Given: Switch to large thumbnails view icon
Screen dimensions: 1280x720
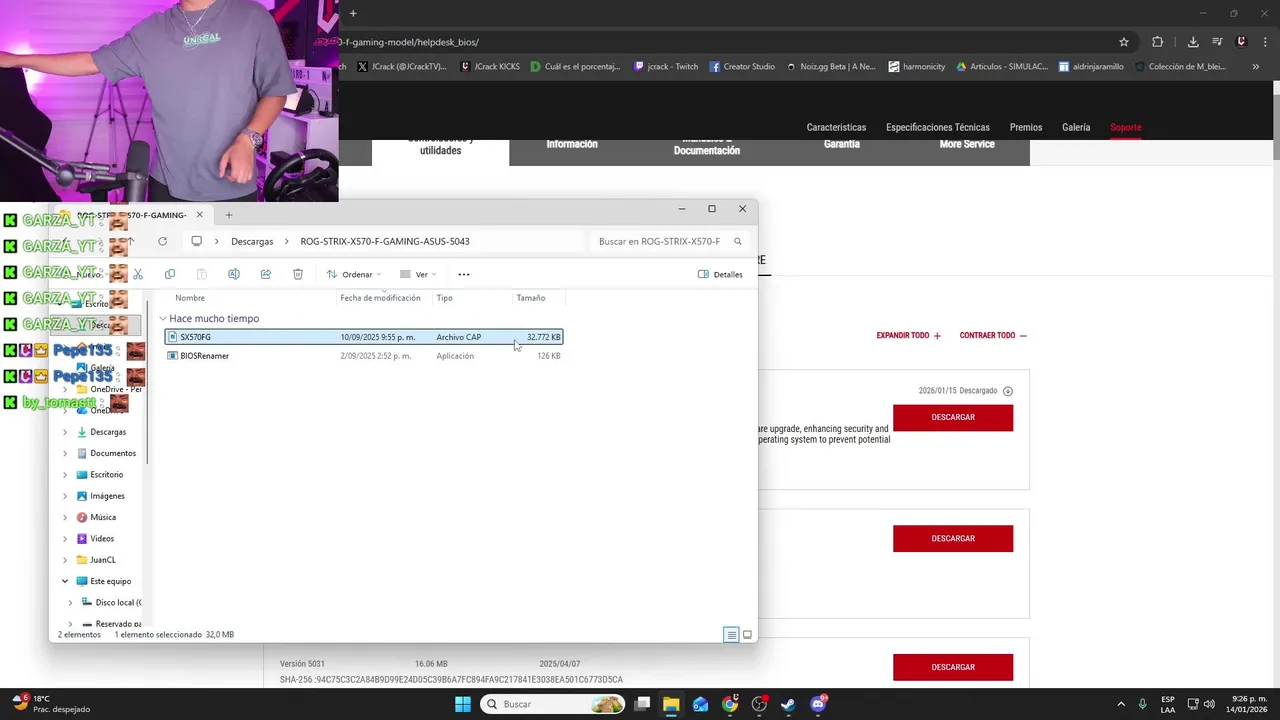Looking at the screenshot, I should 747,635.
